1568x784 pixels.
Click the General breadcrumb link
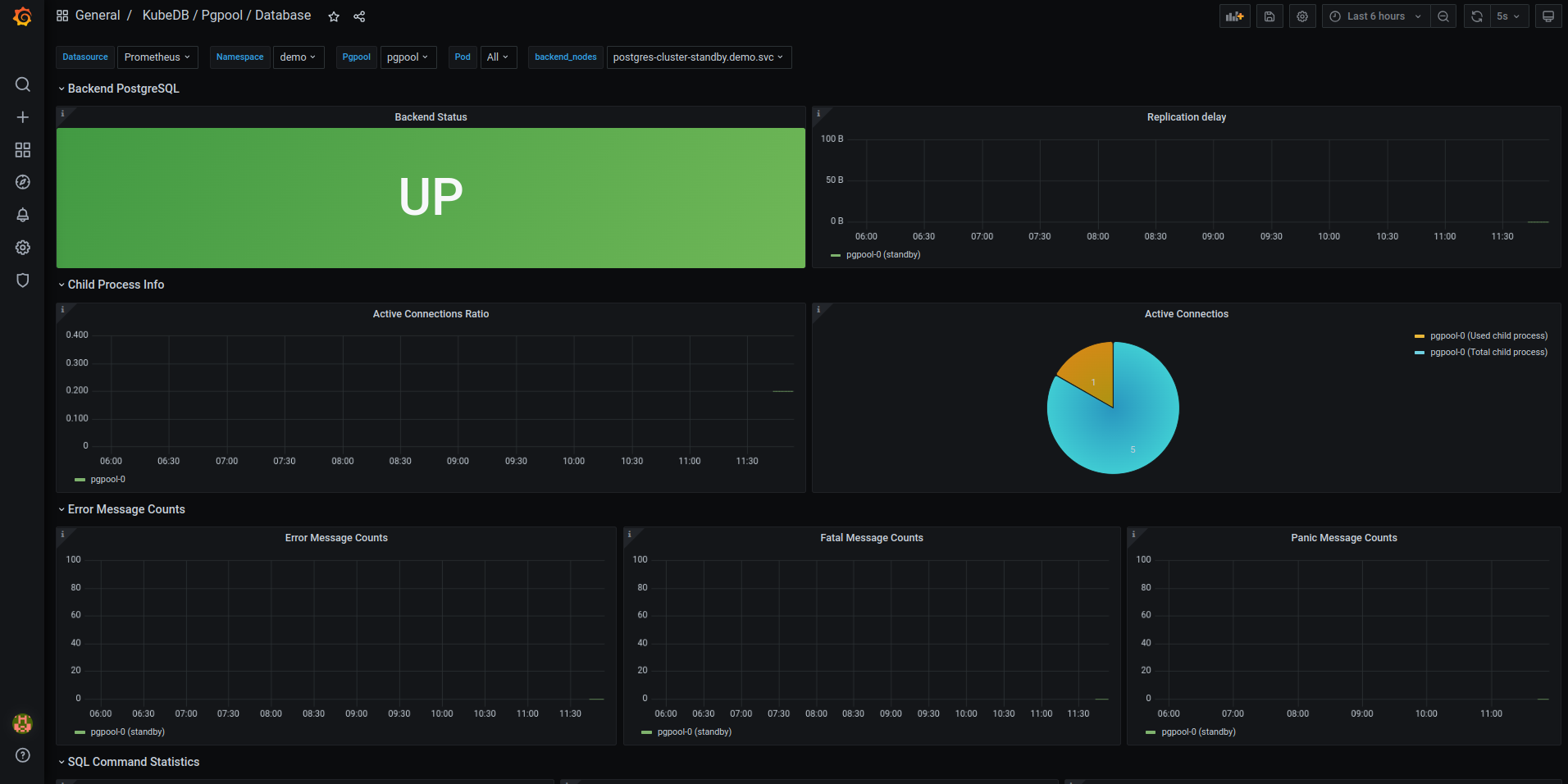pyautogui.click(x=98, y=15)
